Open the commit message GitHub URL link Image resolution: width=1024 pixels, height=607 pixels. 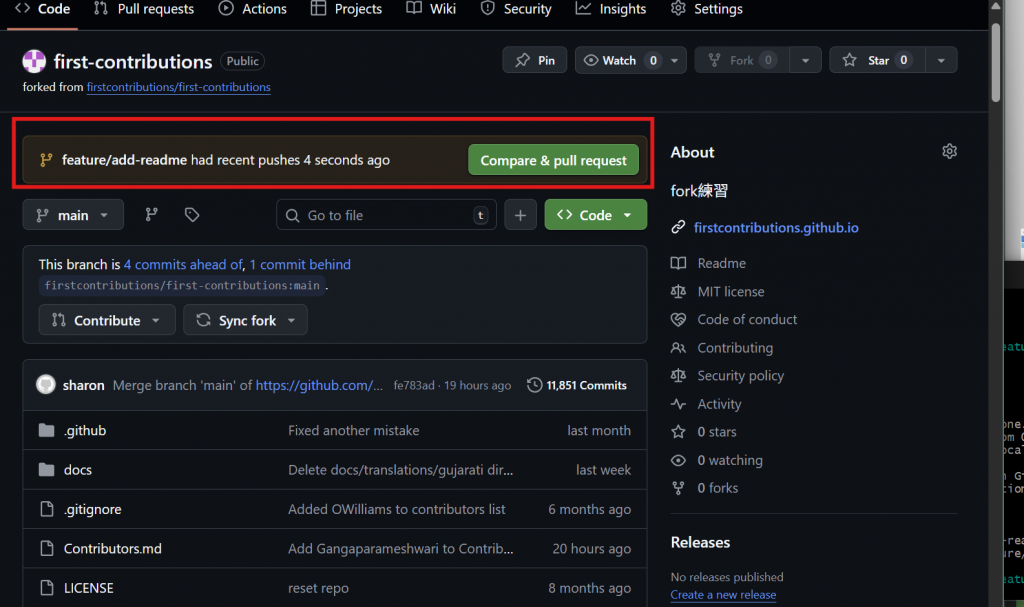tap(319, 385)
